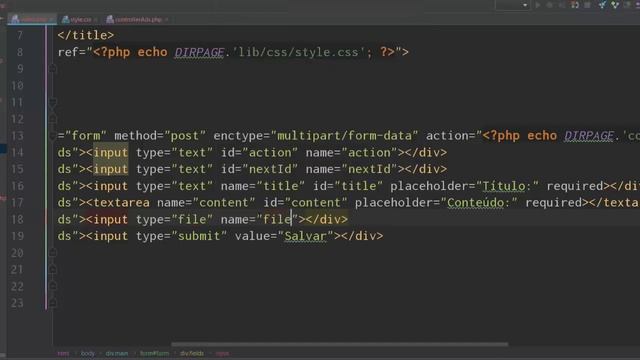Close the controllerAdd.php tab

(167, 20)
